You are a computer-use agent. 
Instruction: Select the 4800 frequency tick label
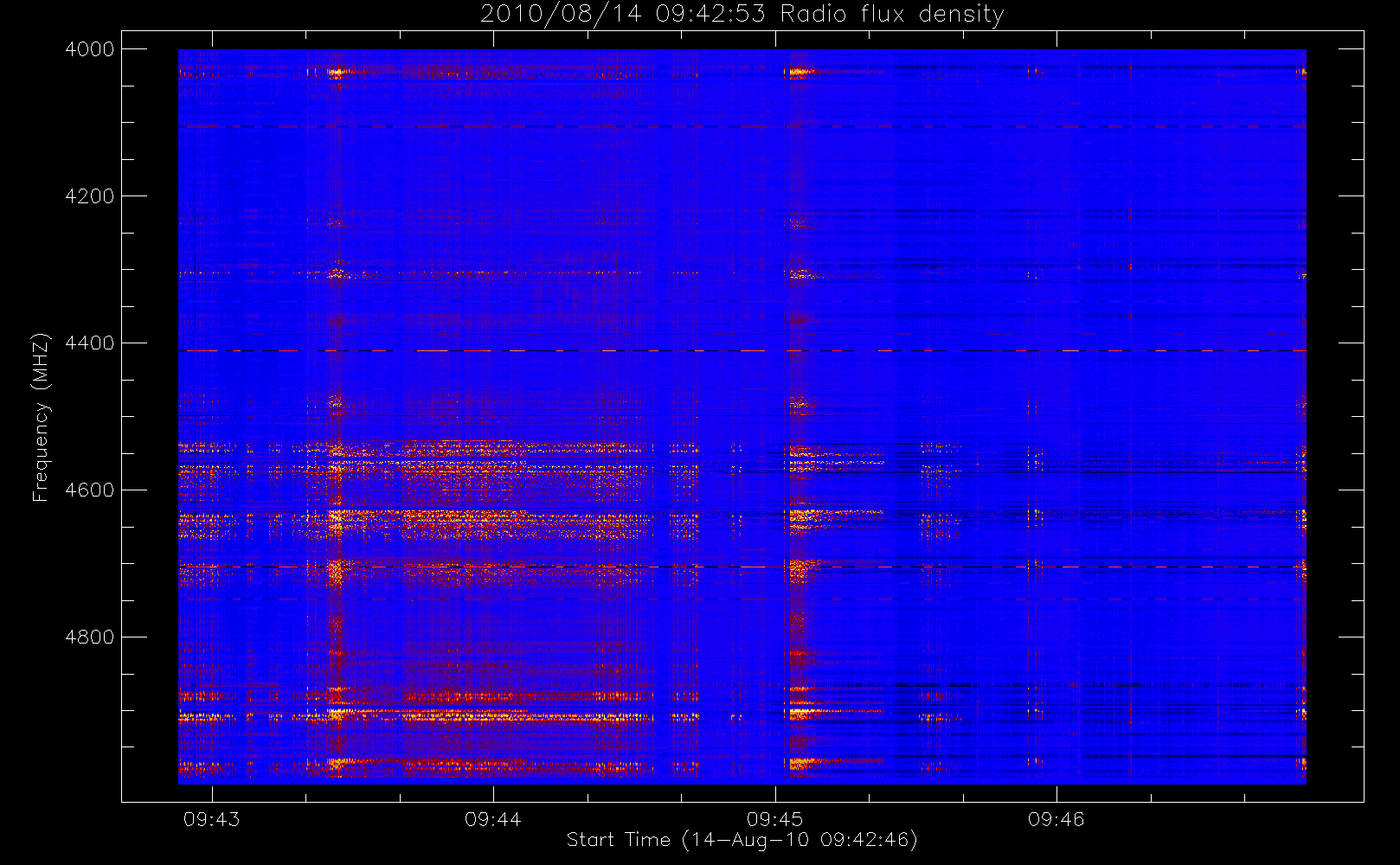(90, 638)
